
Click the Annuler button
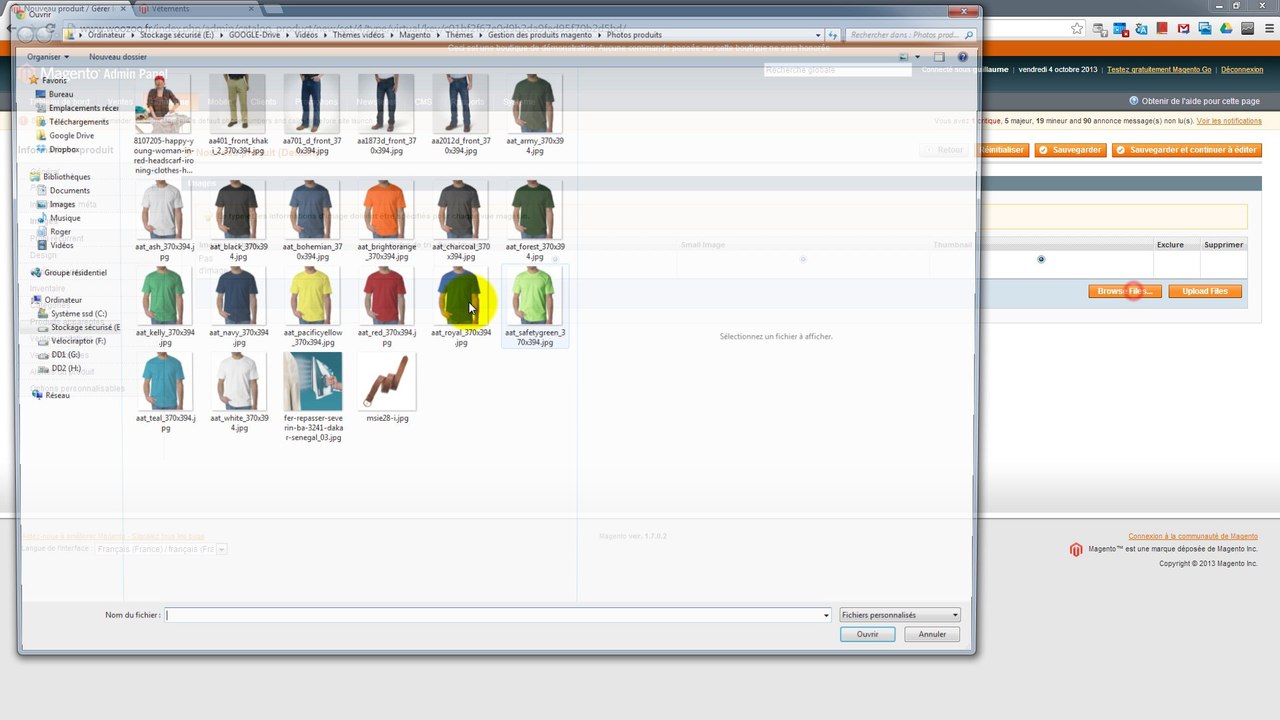point(932,634)
